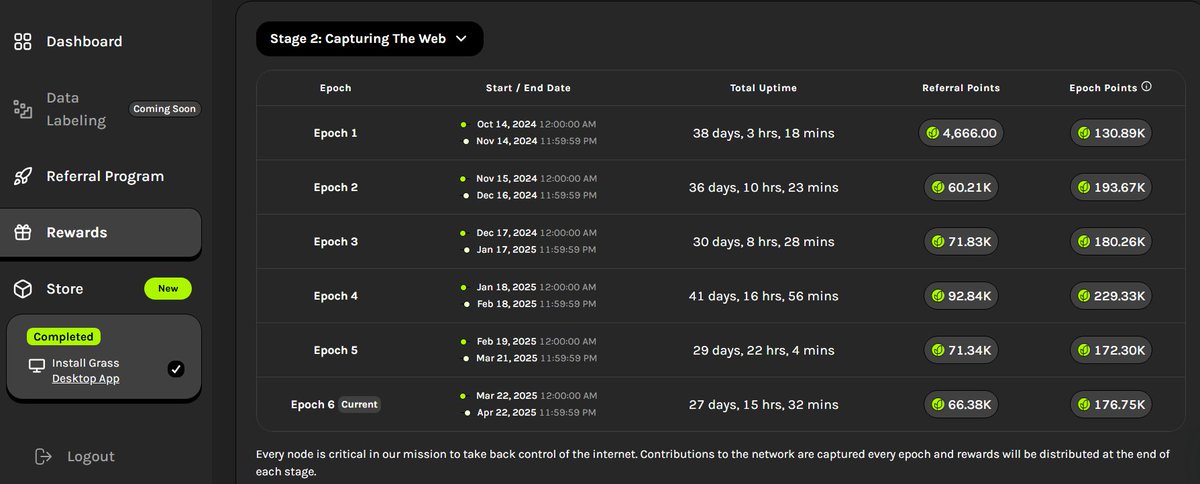Click the leaf icon in 130.89K badge
This screenshot has width=1200, height=484.
pyautogui.click(x=1084, y=133)
